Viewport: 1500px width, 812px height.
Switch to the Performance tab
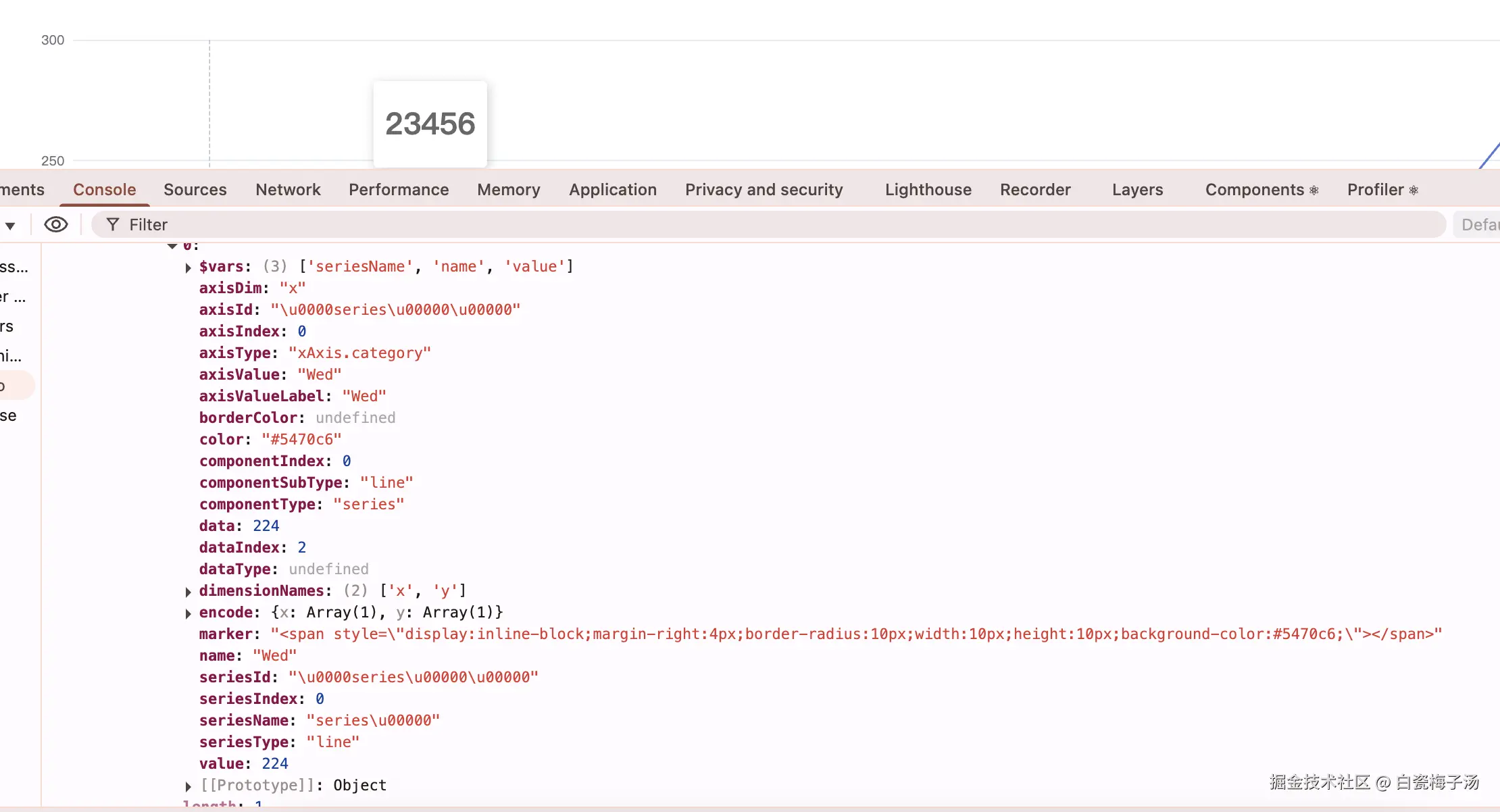coord(399,190)
